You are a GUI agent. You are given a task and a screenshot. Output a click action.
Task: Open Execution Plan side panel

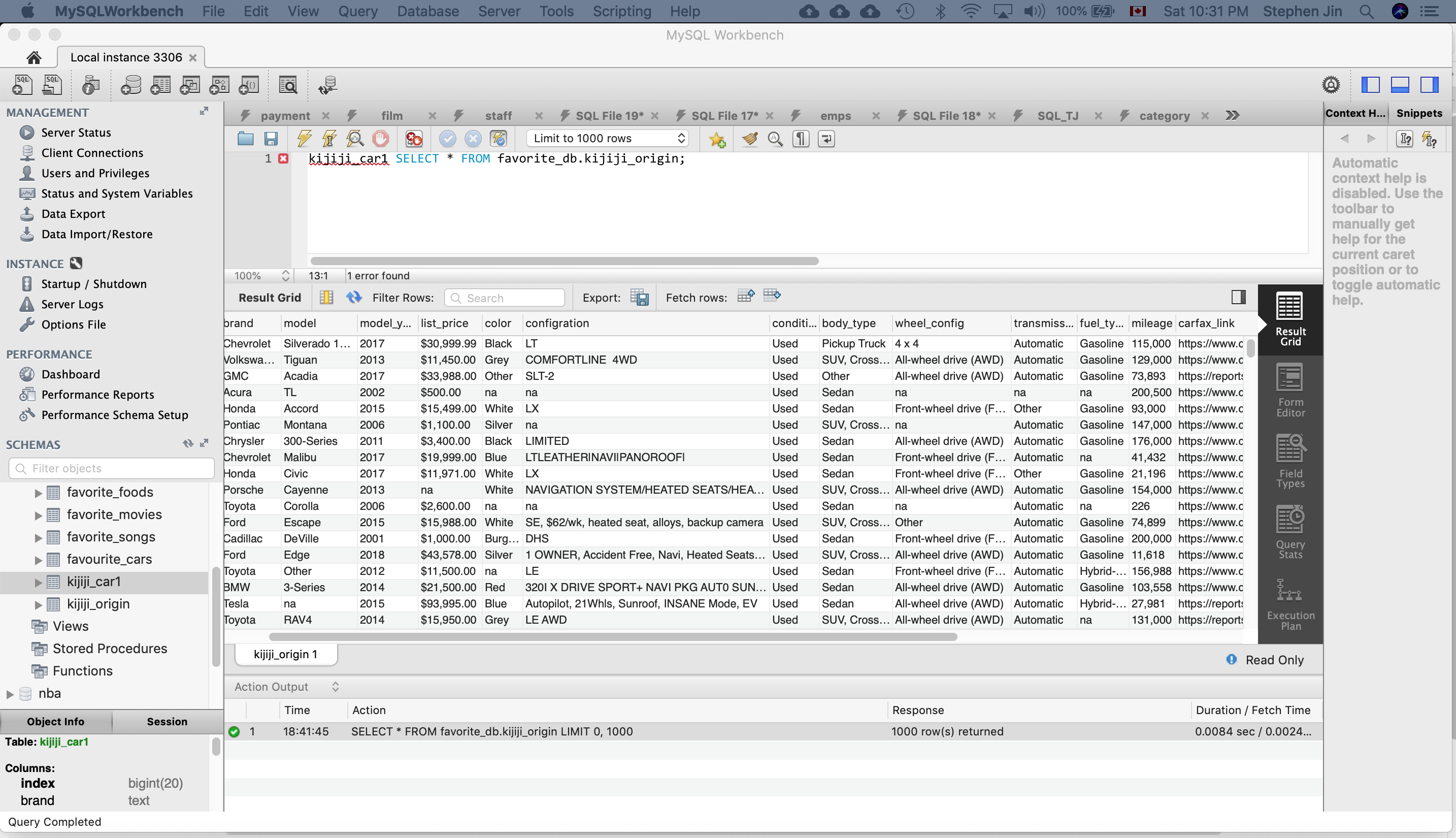click(x=1290, y=604)
